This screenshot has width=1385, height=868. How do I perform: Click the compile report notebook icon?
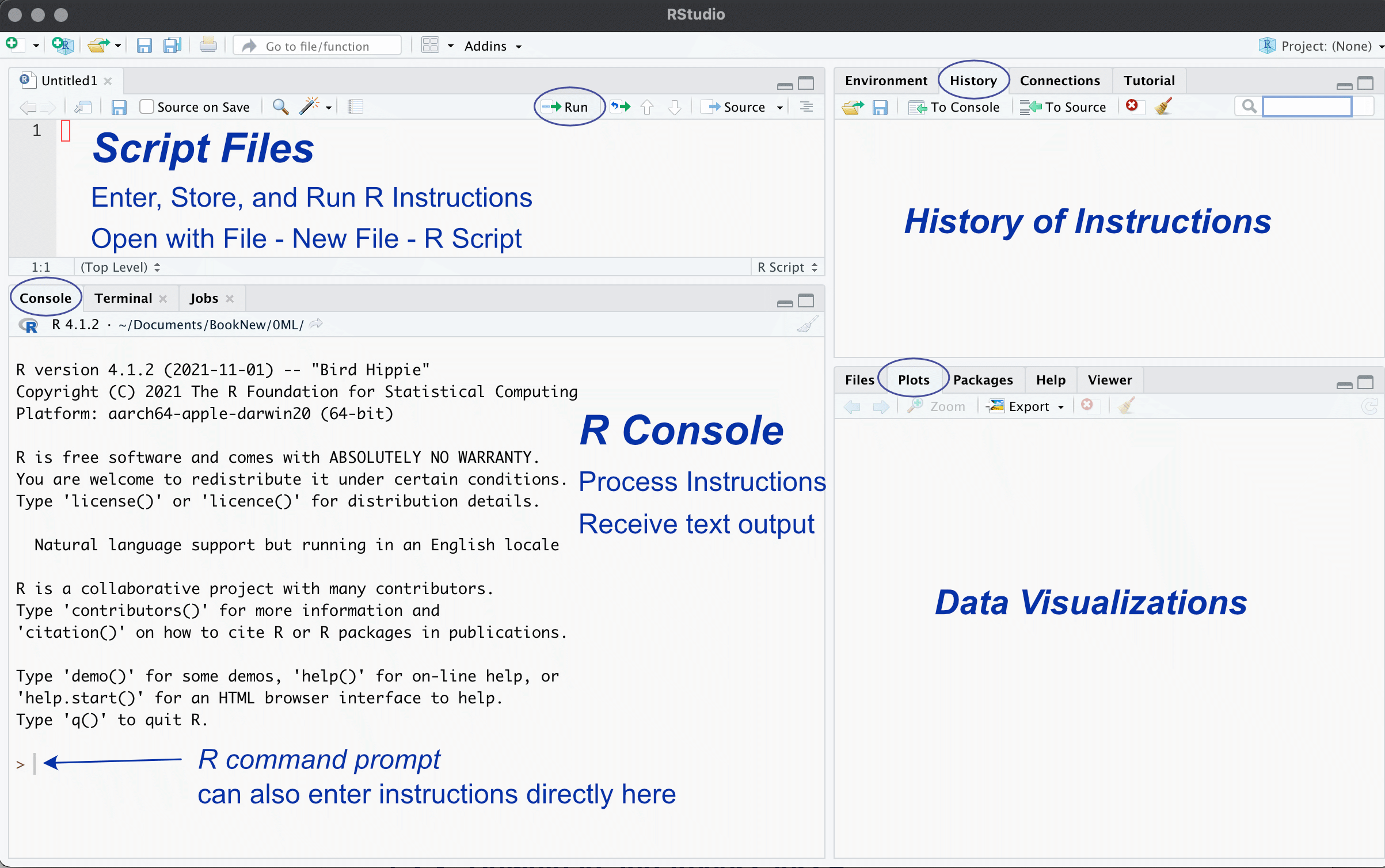[x=355, y=106]
